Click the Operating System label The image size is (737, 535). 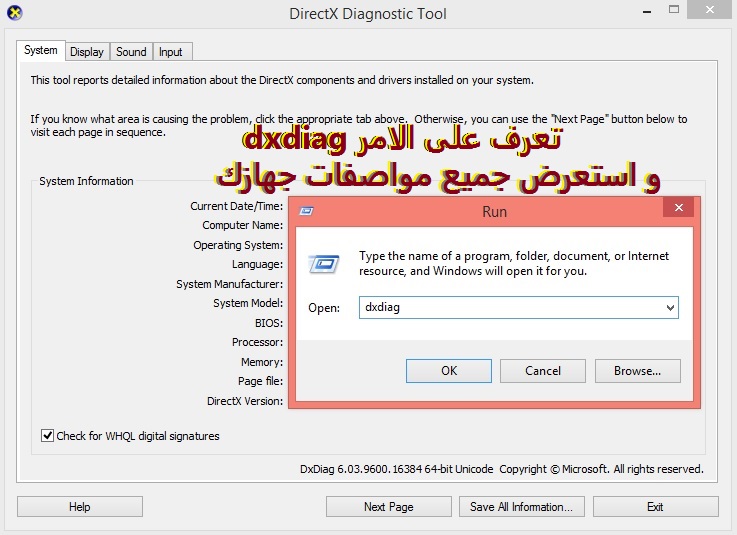click(238, 245)
